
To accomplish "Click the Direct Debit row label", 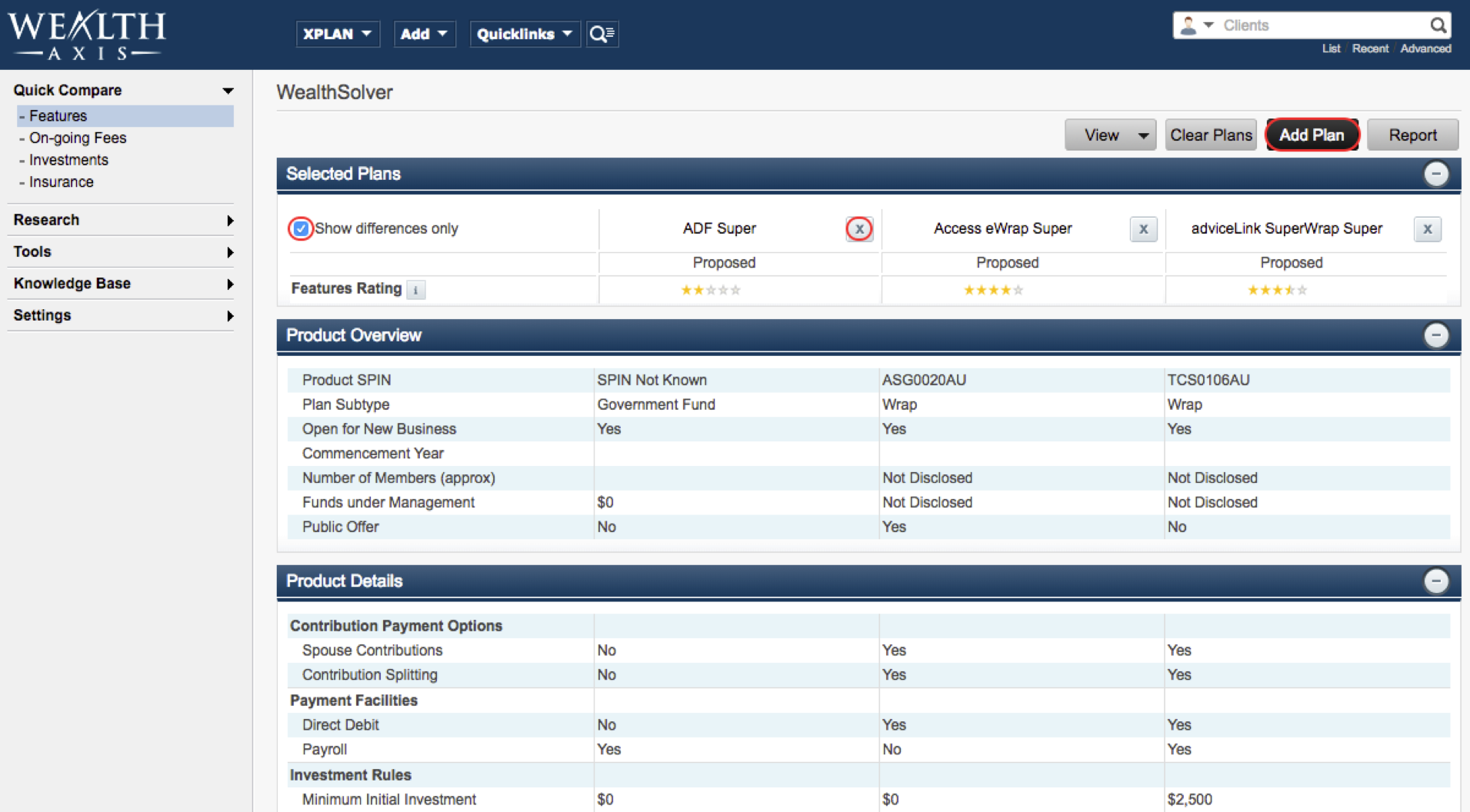I will click(x=340, y=725).
